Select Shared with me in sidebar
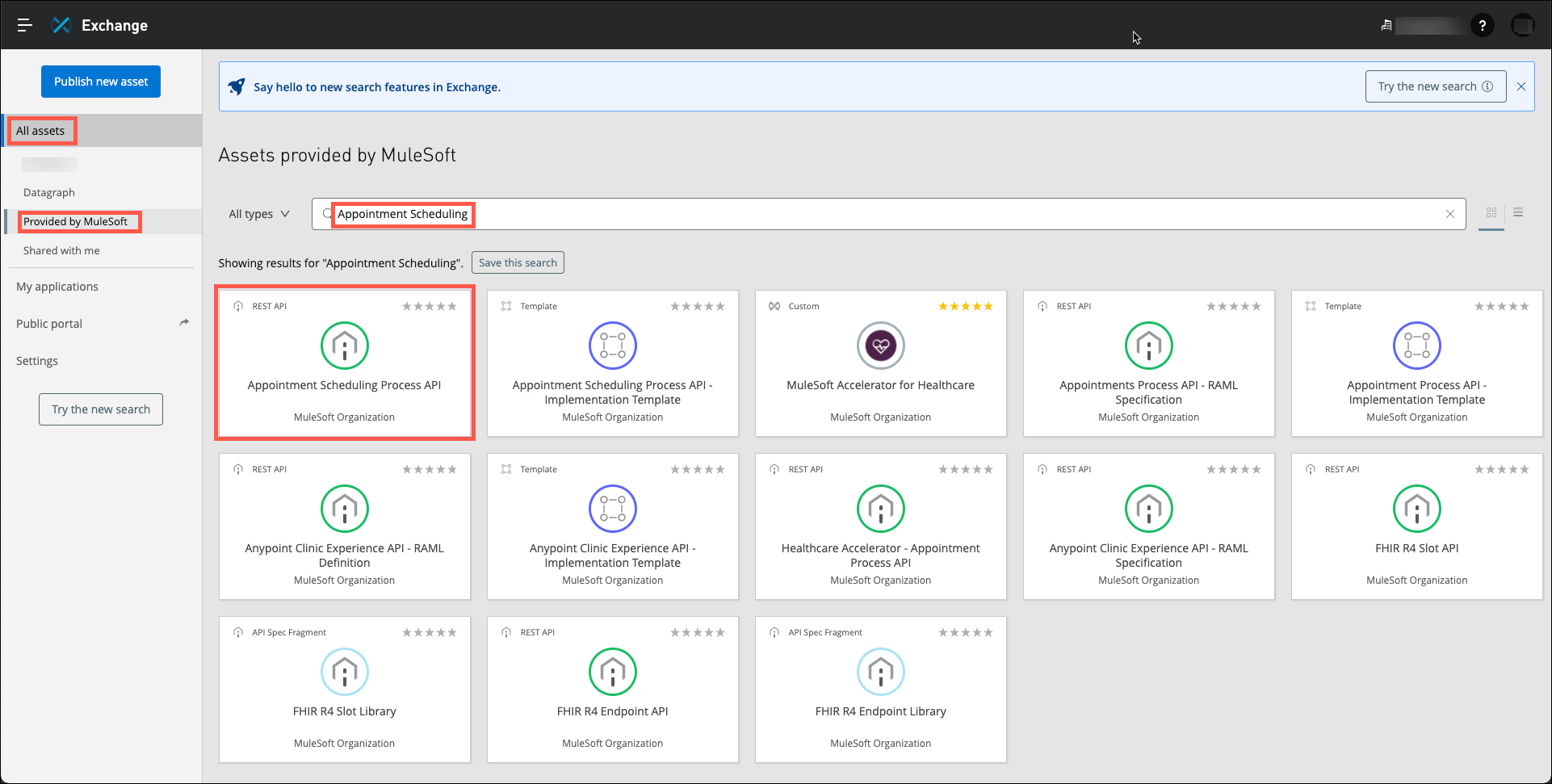1552x784 pixels. [61, 250]
